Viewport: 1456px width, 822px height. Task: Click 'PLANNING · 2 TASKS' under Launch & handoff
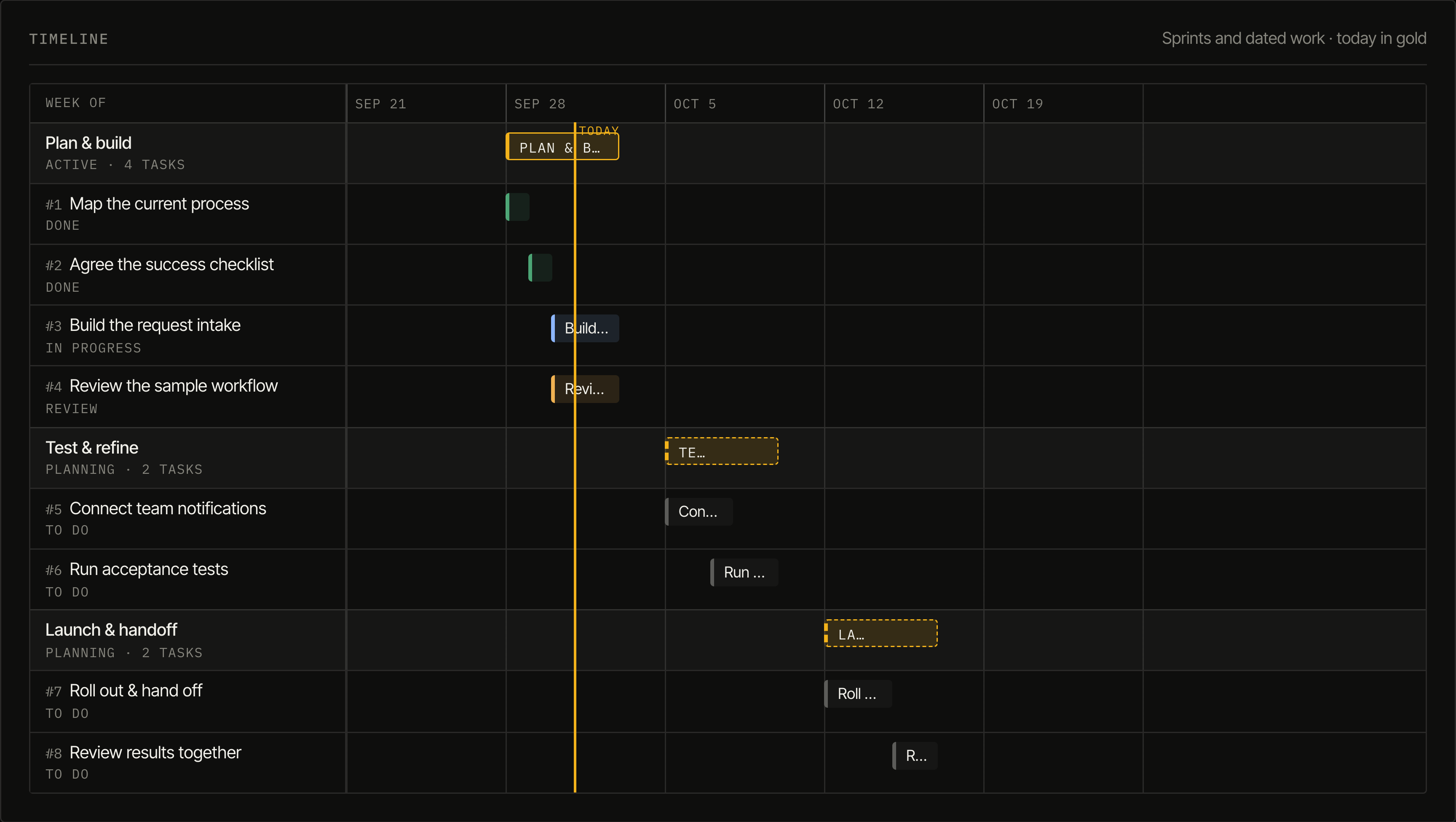pos(124,653)
